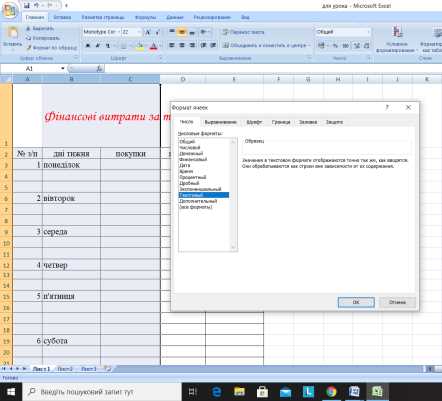Switch to the Заливка tab in Format Cells dialog

308,122
